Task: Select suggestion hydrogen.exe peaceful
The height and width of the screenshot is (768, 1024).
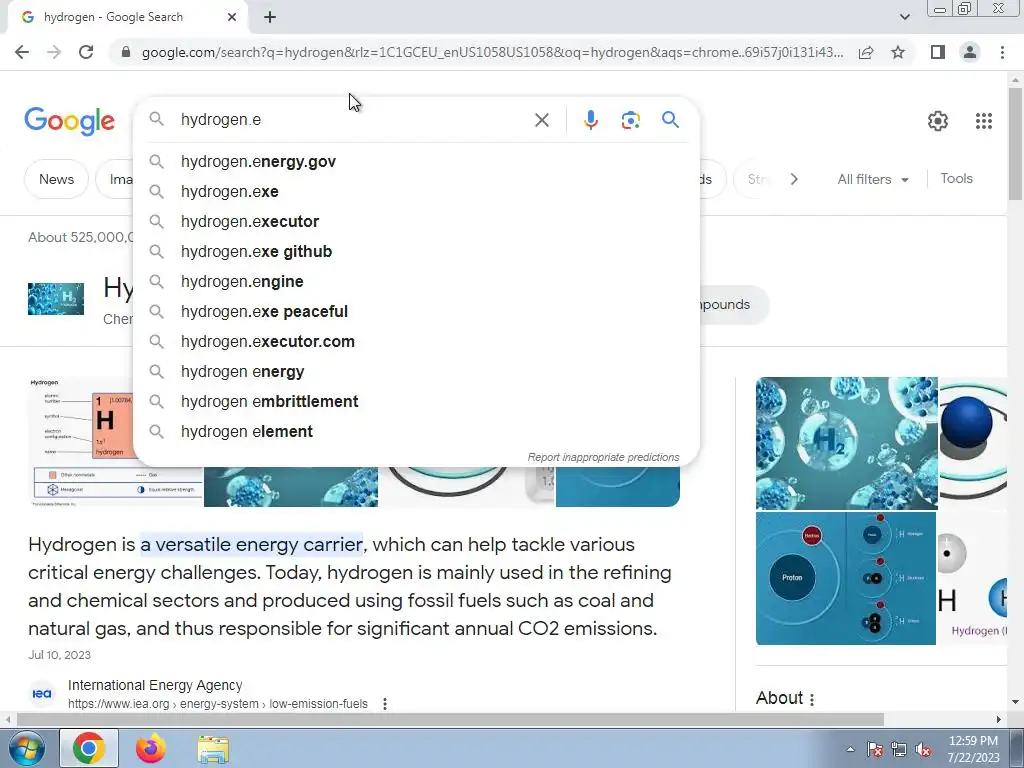Action: (x=416, y=312)
